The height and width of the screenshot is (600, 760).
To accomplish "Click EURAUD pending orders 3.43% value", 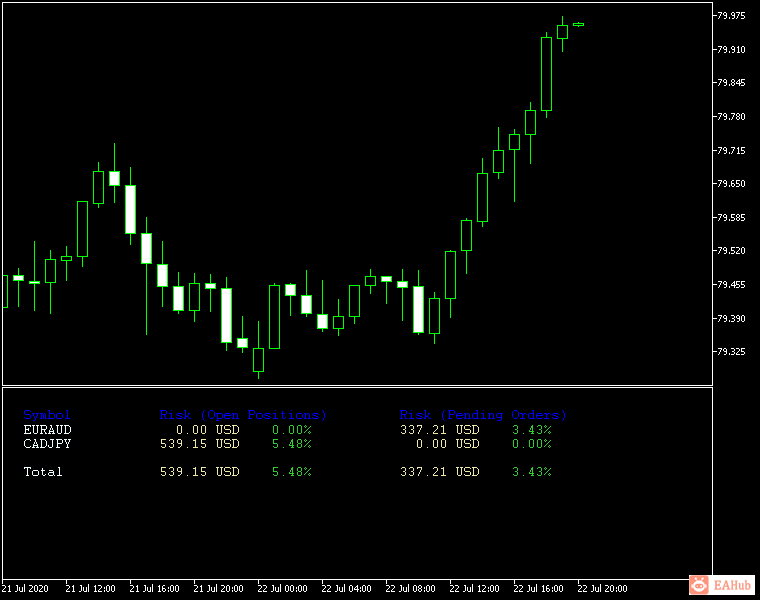I will pos(532,430).
